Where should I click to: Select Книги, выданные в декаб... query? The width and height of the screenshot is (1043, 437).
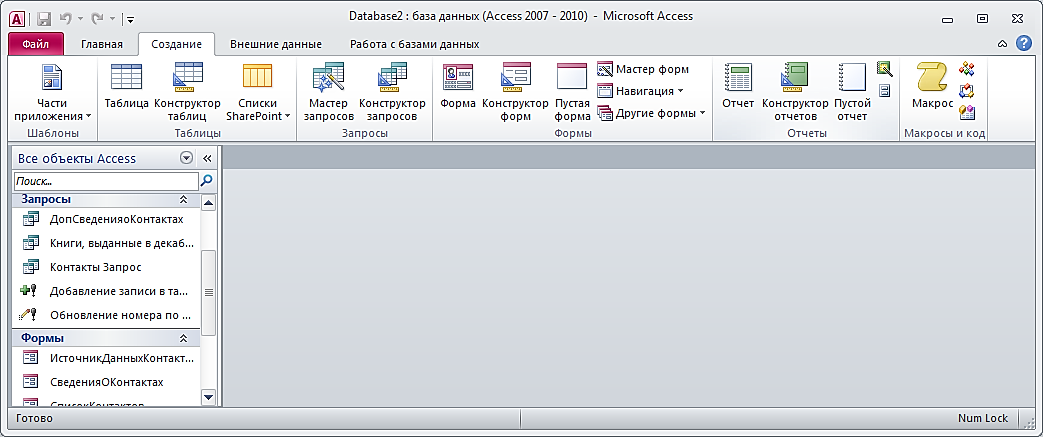[x=106, y=243]
